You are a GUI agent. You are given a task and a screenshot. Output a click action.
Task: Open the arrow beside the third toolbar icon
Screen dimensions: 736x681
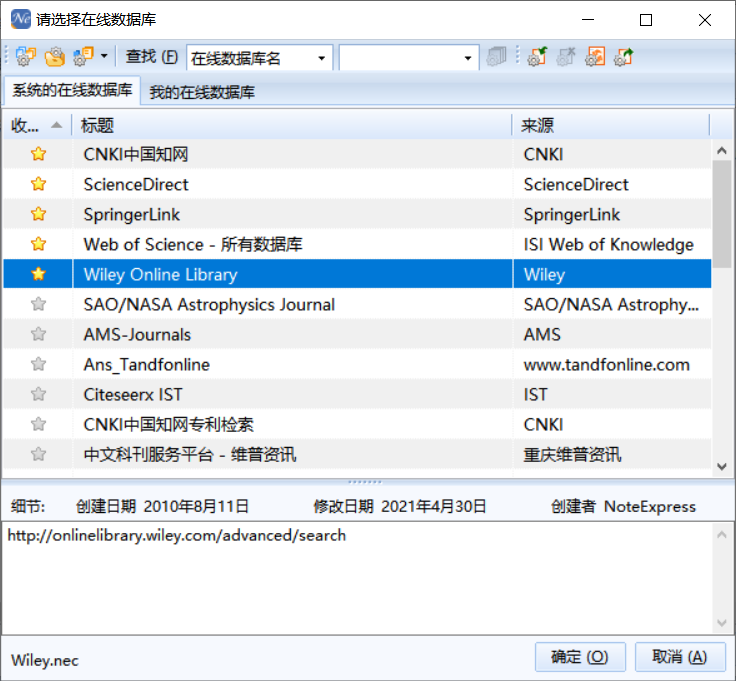[x=104, y=57]
